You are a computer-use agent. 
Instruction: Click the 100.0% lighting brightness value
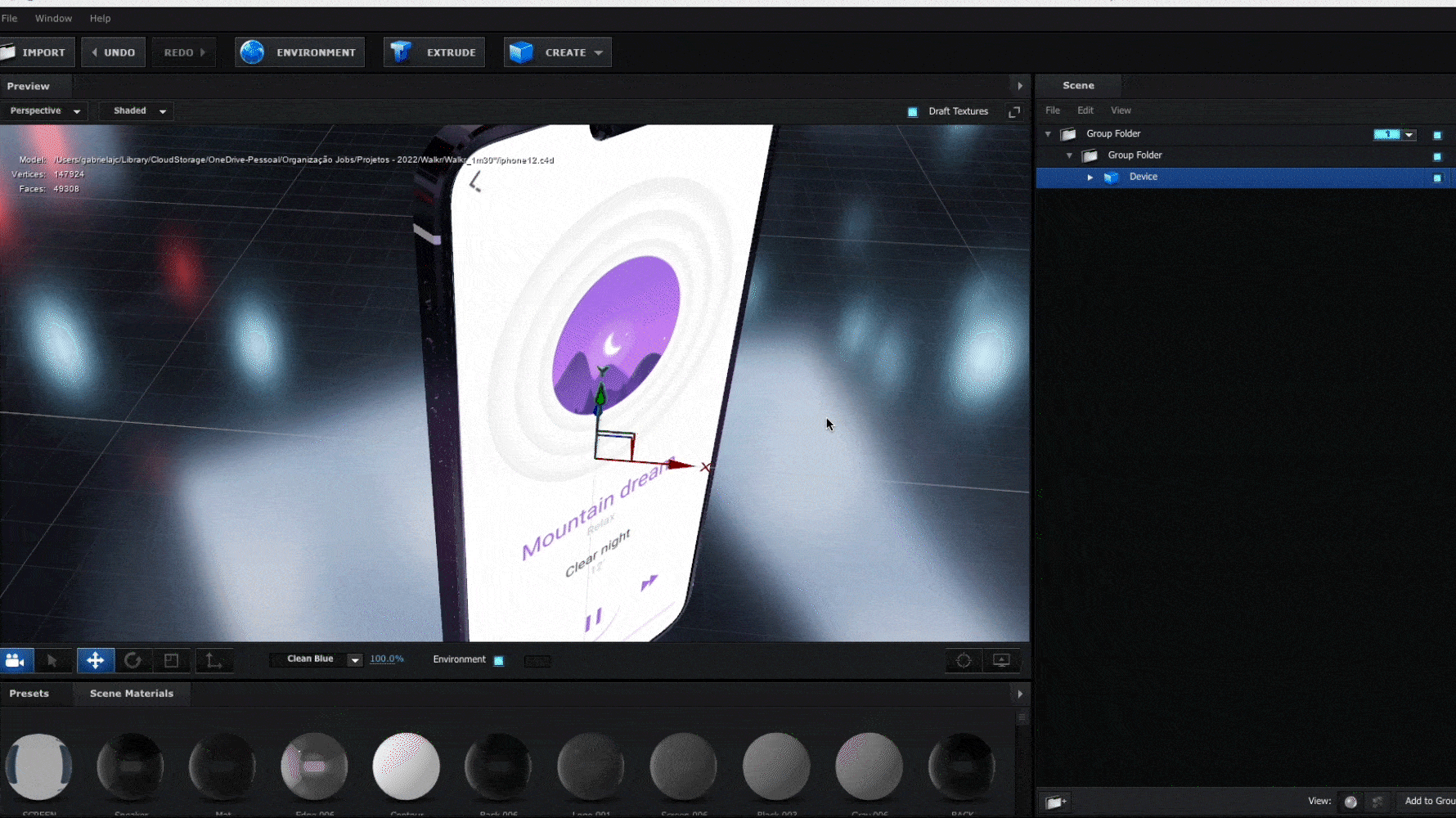[387, 659]
